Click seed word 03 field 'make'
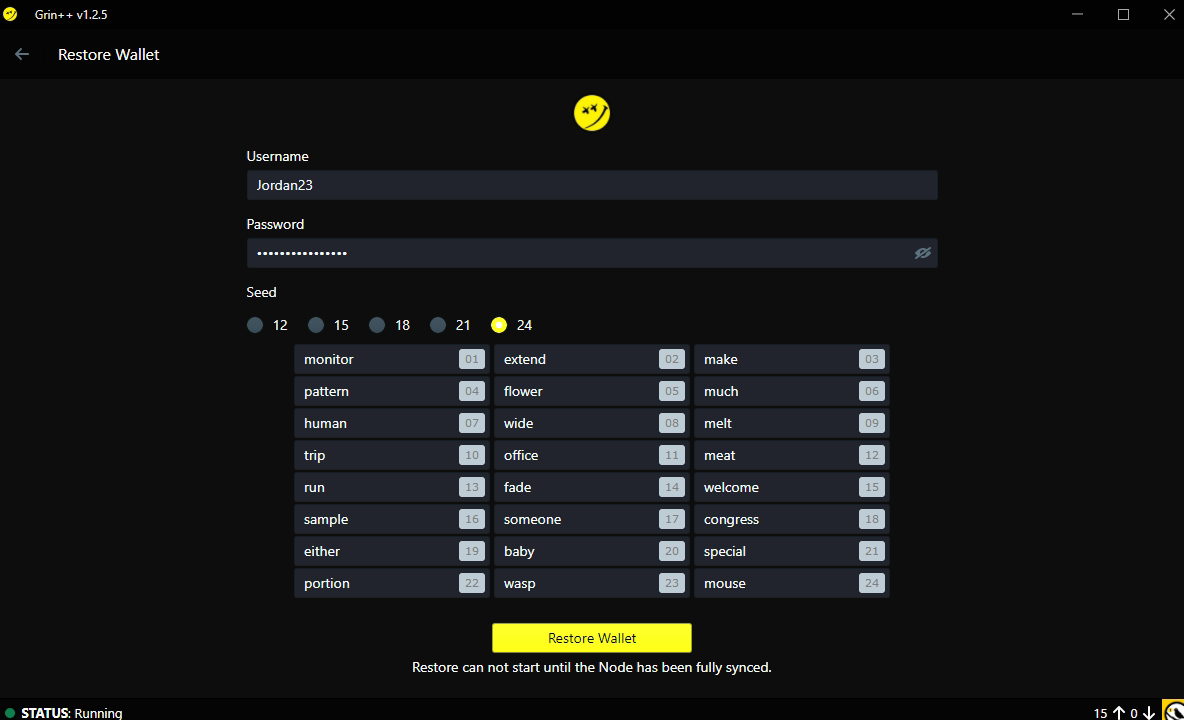This screenshot has height=720, width=1184. click(791, 359)
